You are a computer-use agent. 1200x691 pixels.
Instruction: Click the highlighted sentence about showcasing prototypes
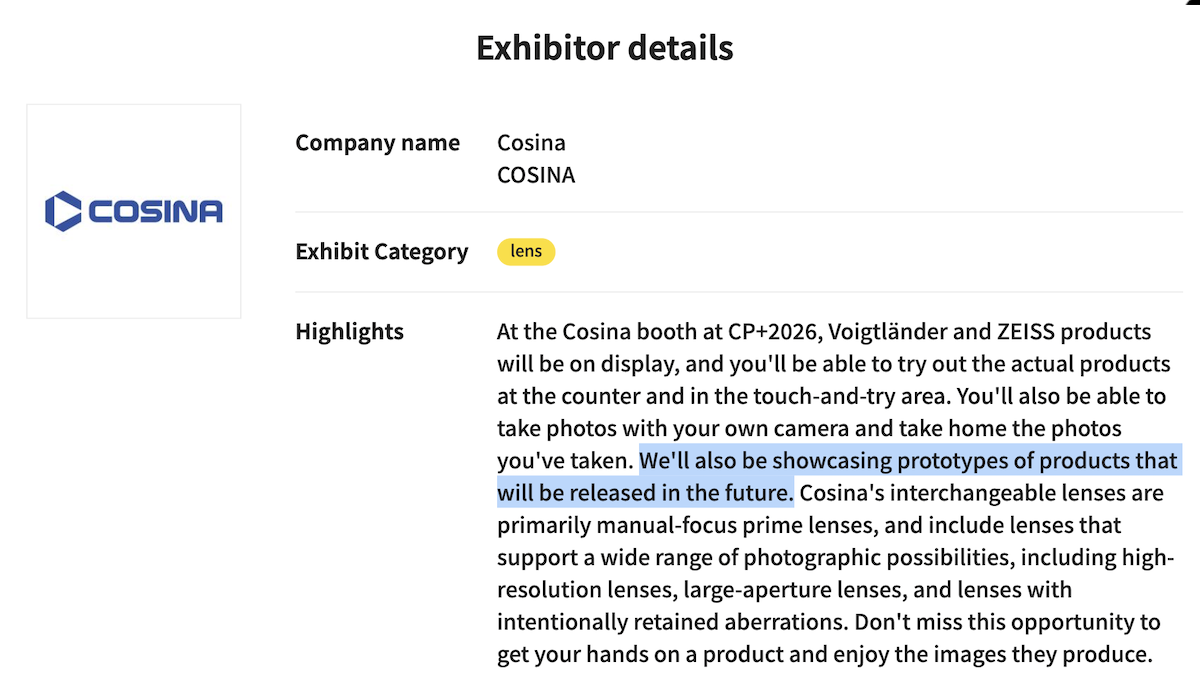pos(909,461)
